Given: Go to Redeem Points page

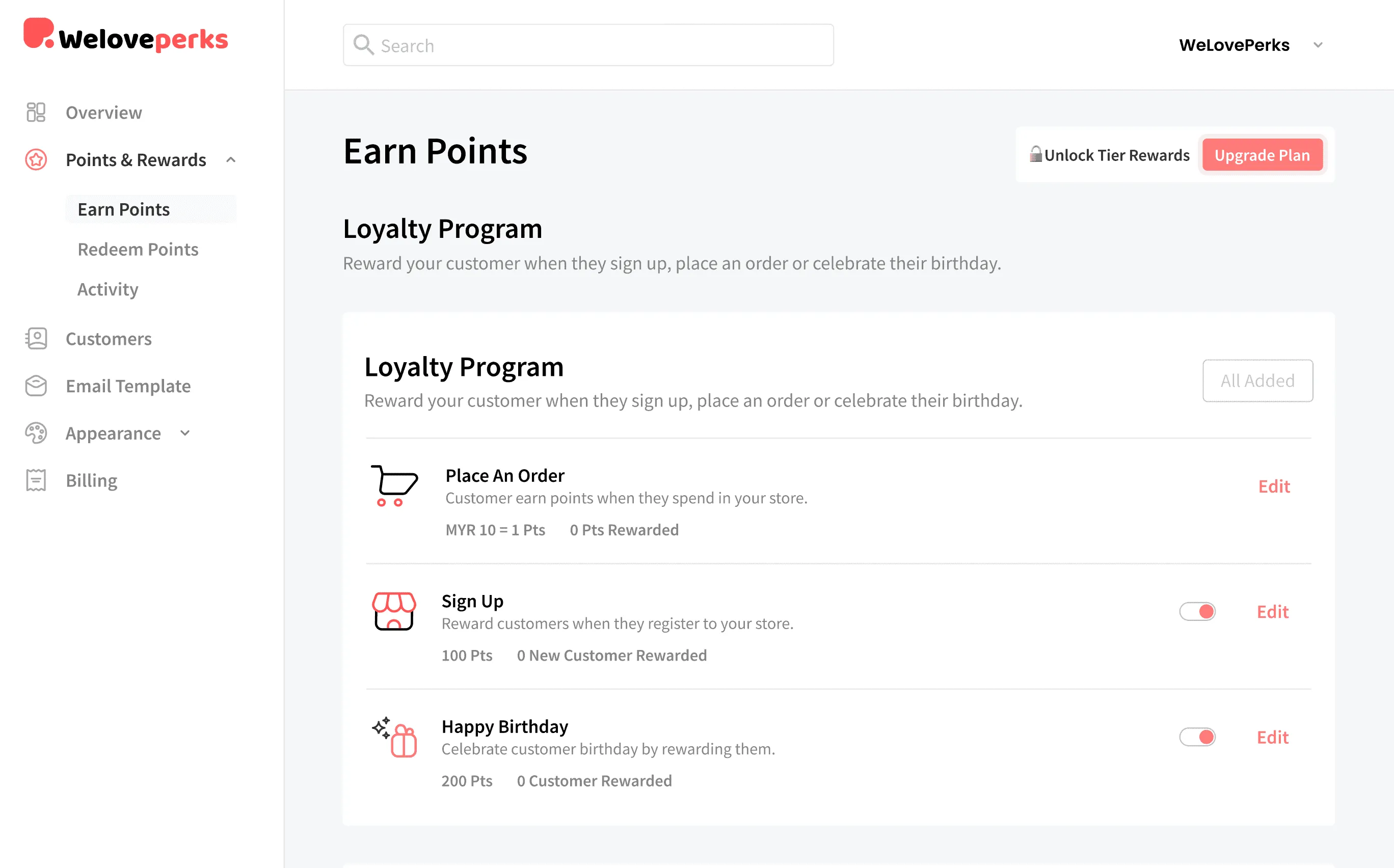Looking at the screenshot, I should (x=138, y=249).
